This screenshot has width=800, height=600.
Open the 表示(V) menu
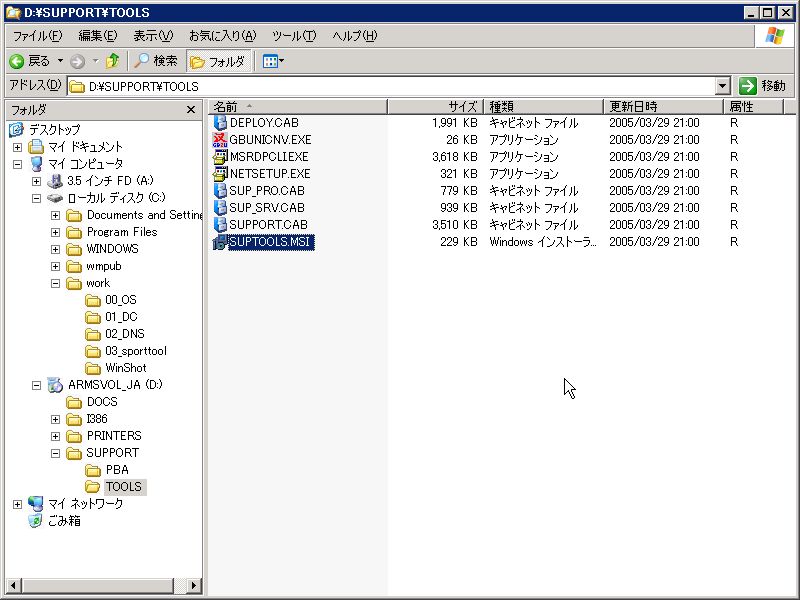point(153,36)
